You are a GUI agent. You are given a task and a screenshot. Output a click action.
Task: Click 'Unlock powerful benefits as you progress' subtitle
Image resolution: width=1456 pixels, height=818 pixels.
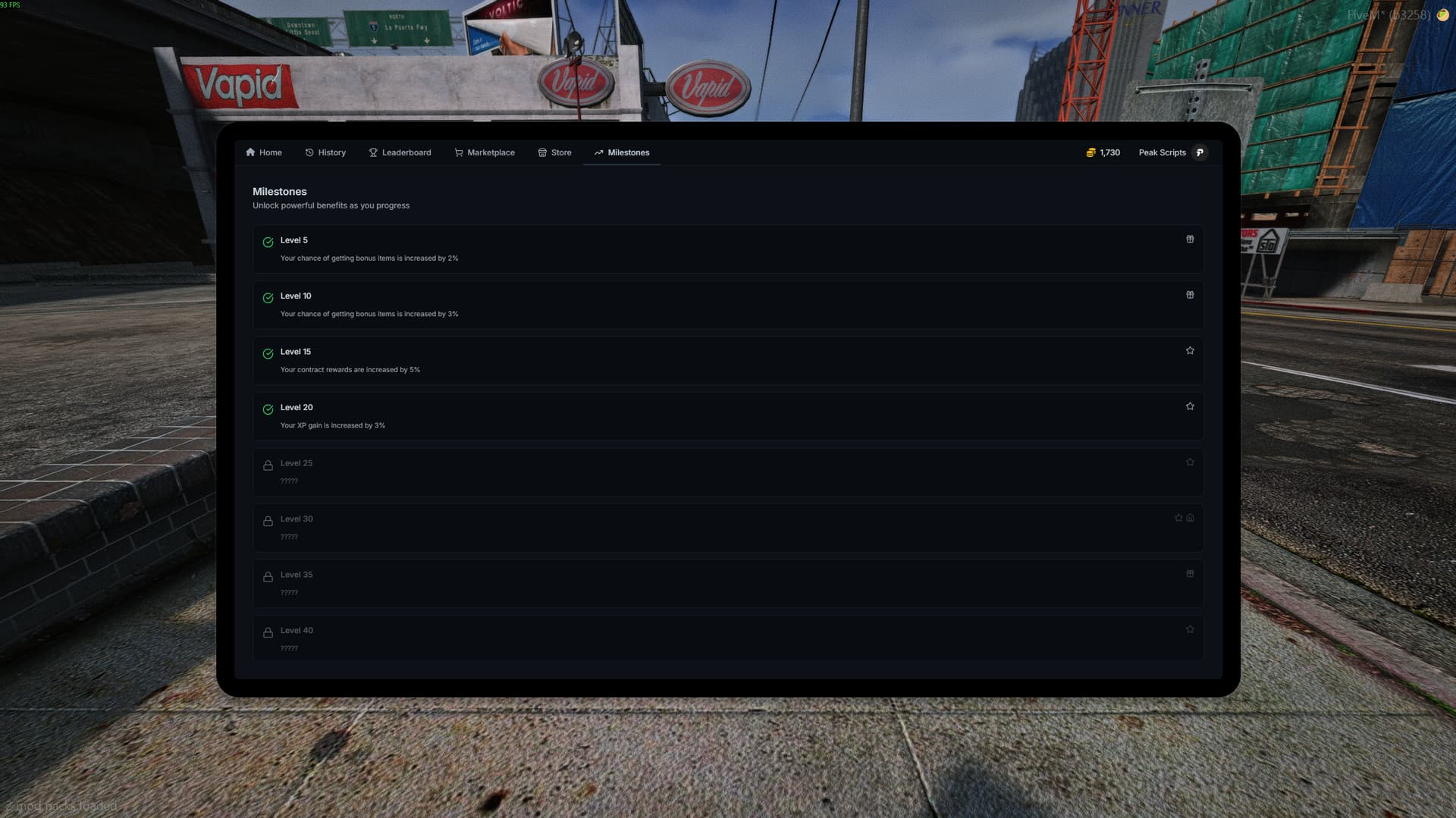(331, 205)
